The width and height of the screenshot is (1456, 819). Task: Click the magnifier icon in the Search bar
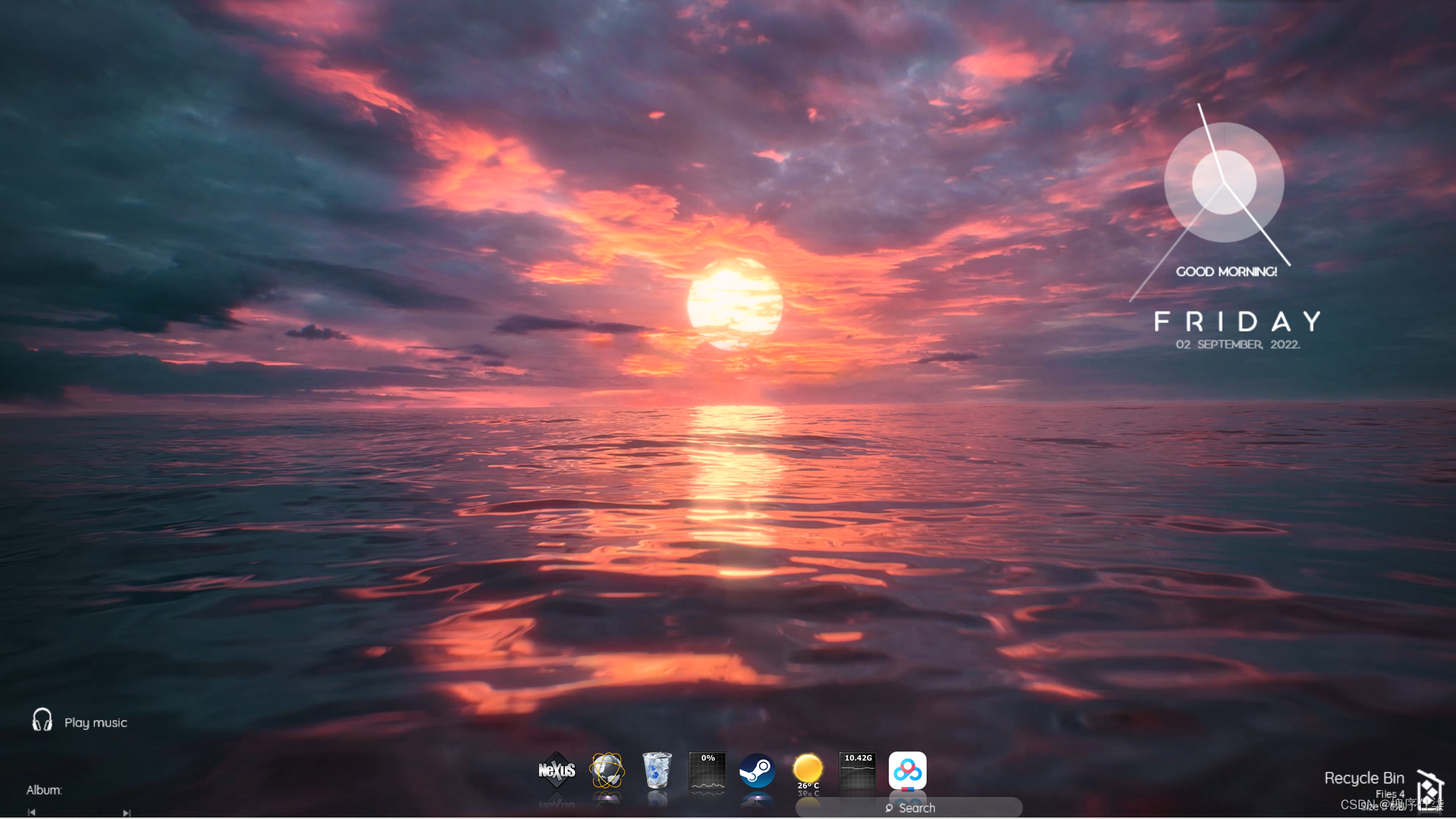[x=888, y=808]
